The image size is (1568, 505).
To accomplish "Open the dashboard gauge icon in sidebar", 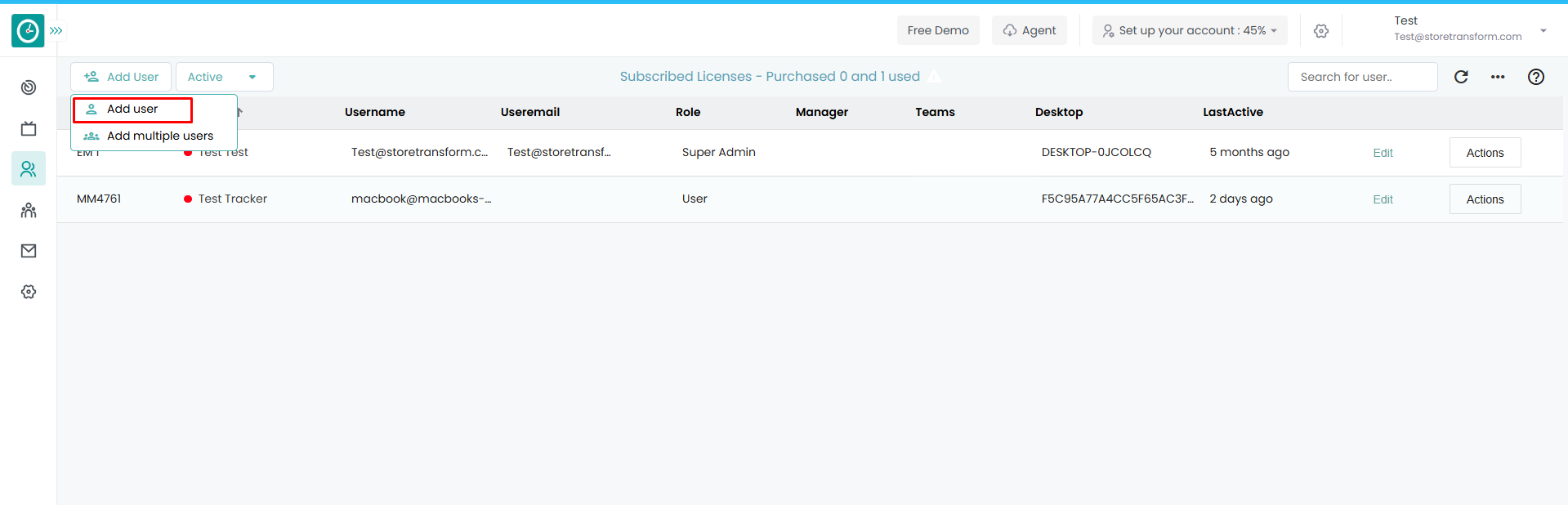I will 29,87.
